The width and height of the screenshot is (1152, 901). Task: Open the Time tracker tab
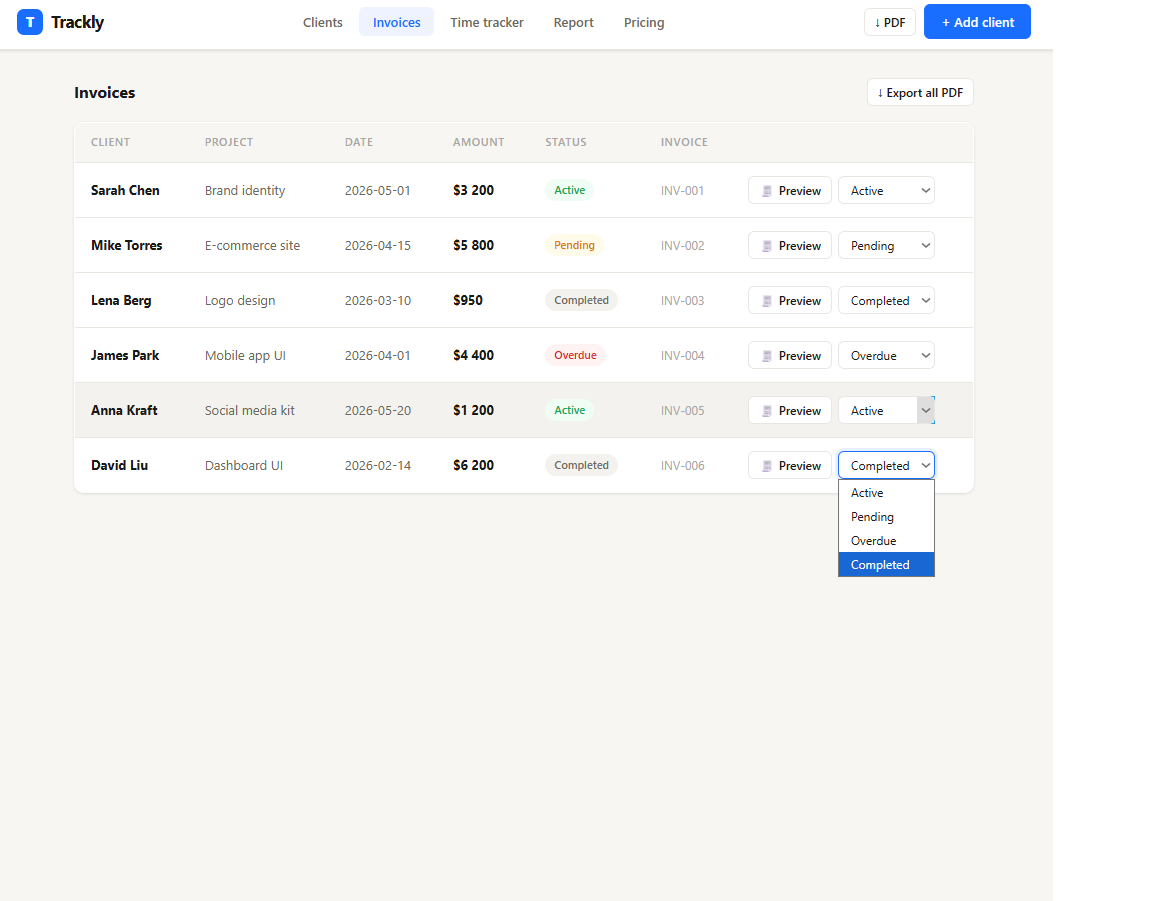(x=486, y=22)
